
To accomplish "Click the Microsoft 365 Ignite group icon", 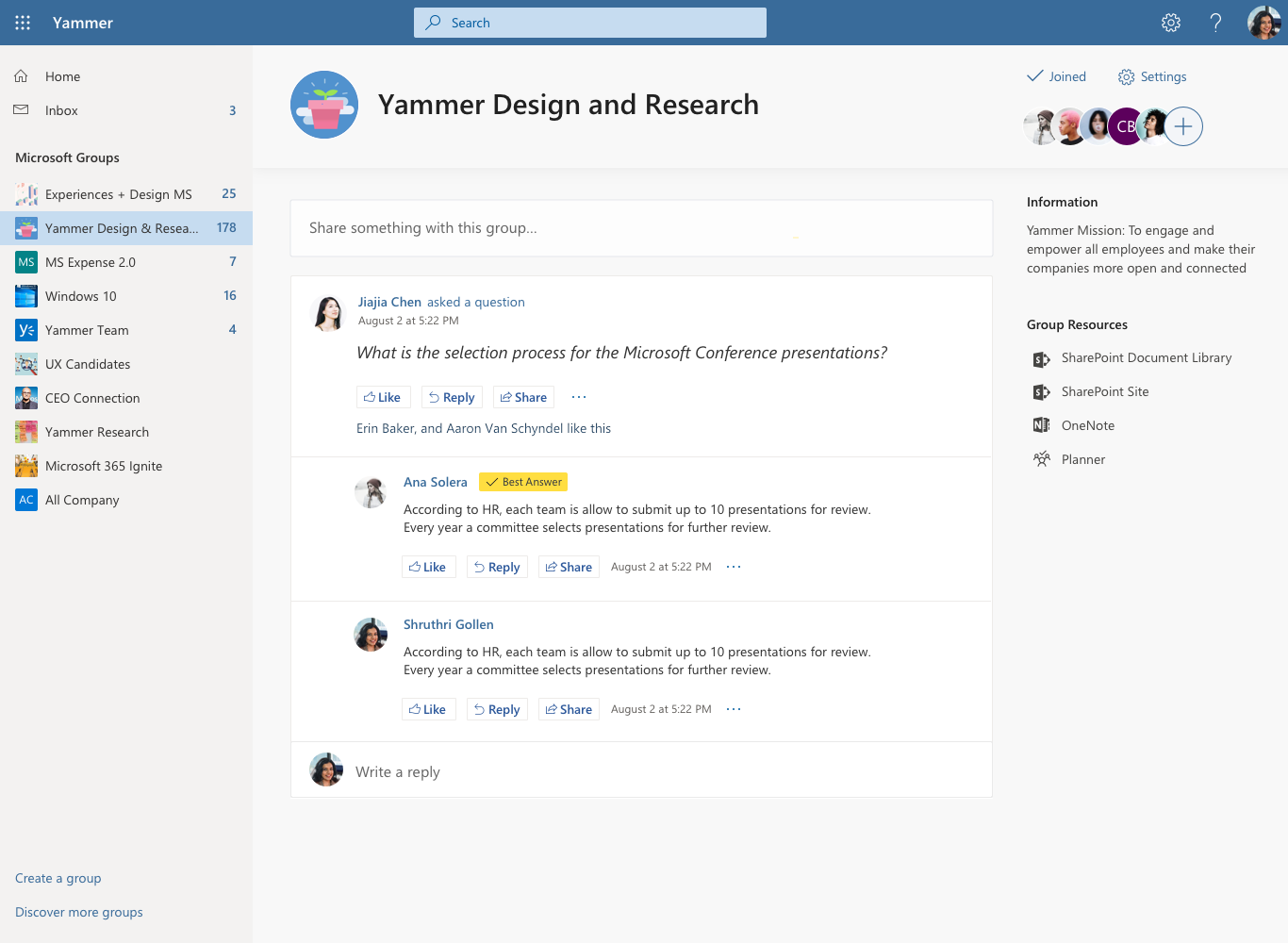I will pos(26,466).
